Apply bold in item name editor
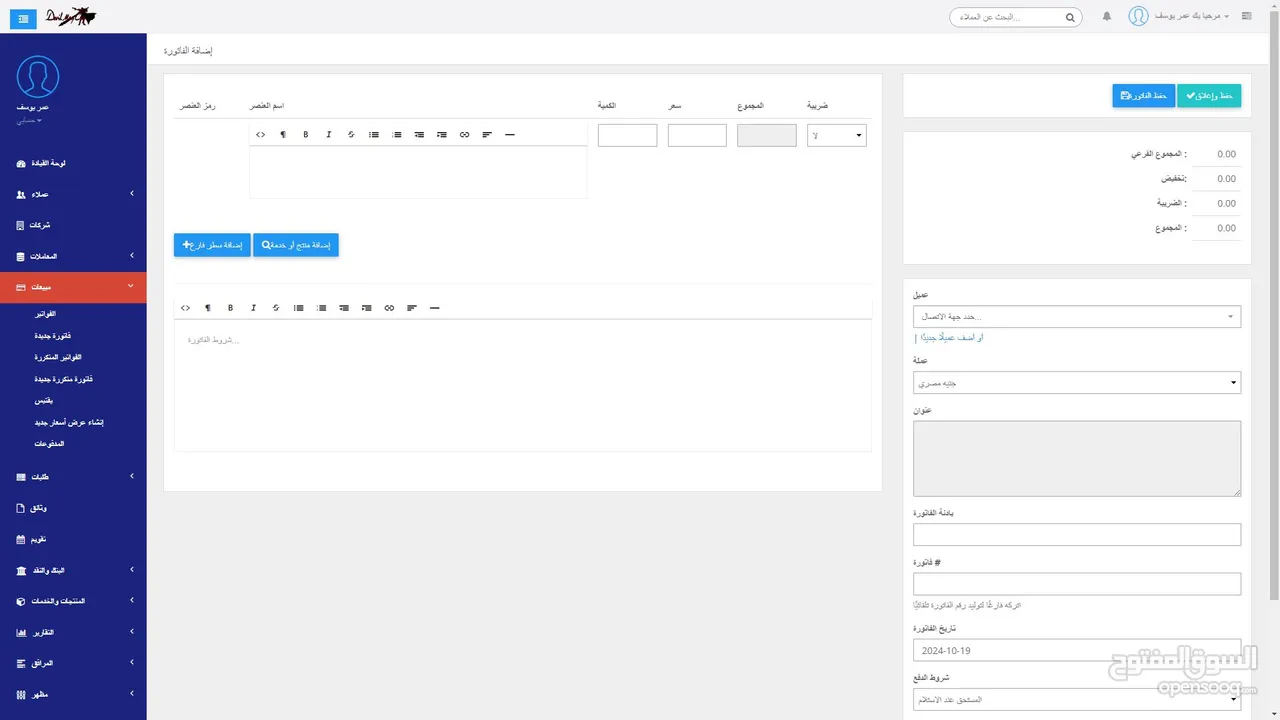 click(306, 135)
